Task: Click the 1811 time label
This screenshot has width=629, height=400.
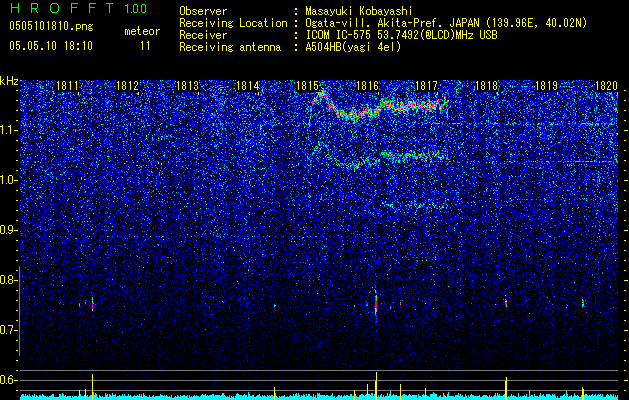Action: click(x=67, y=86)
